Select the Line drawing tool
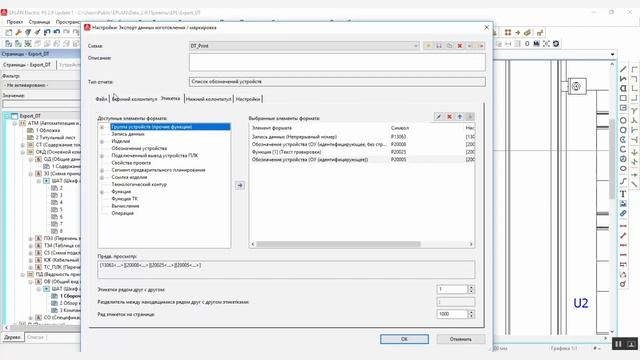 pos(623,69)
